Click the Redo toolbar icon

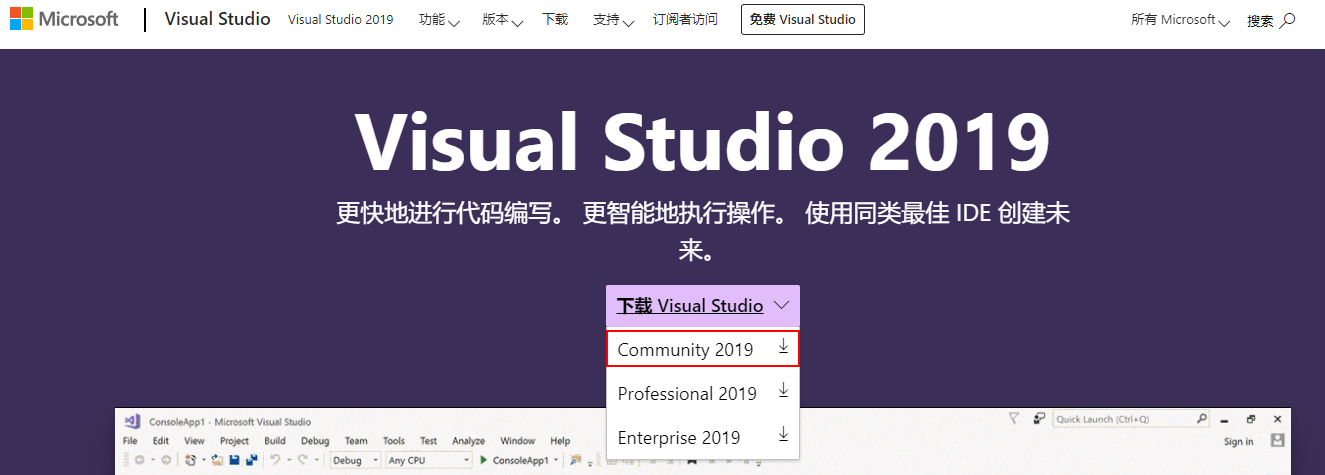point(303,460)
